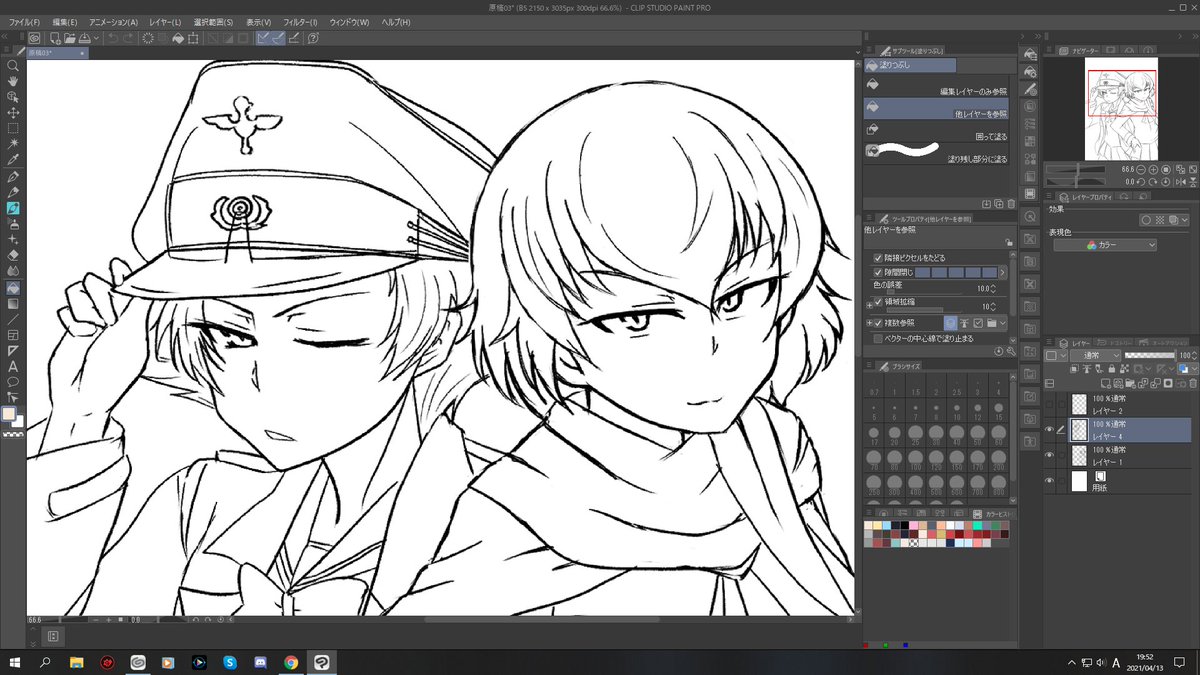Image resolution: width=1200 pixels, height=675 pixels.
Task: Open the レイヤー(L) menu
Action: click(163, 22)
